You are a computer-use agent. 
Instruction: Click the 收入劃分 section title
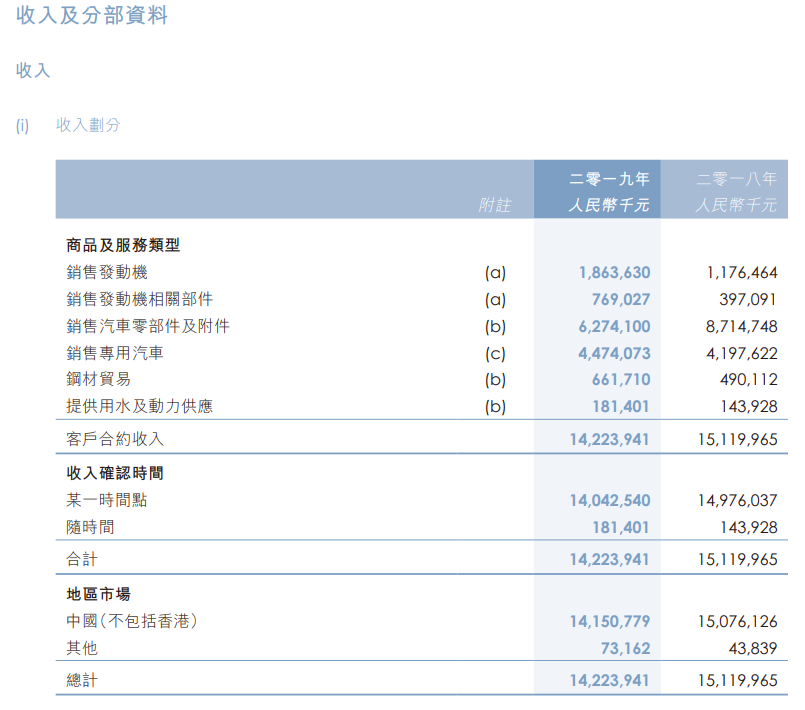click(x=88, y=125)
